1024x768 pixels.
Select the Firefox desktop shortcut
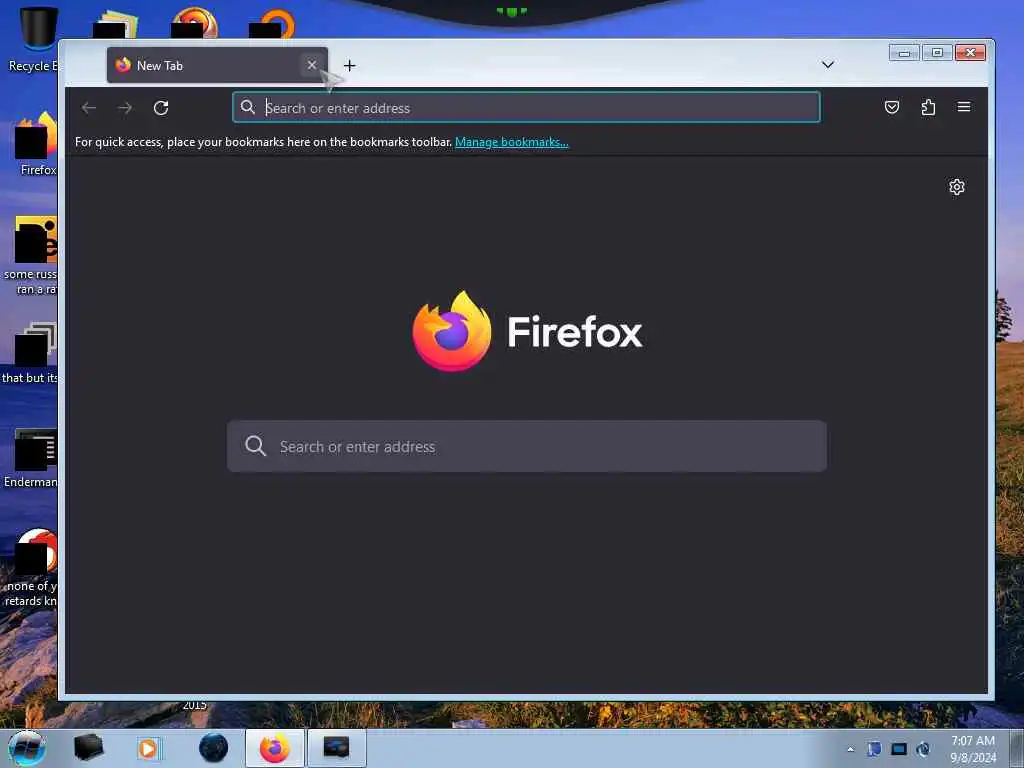click(37, 144)
